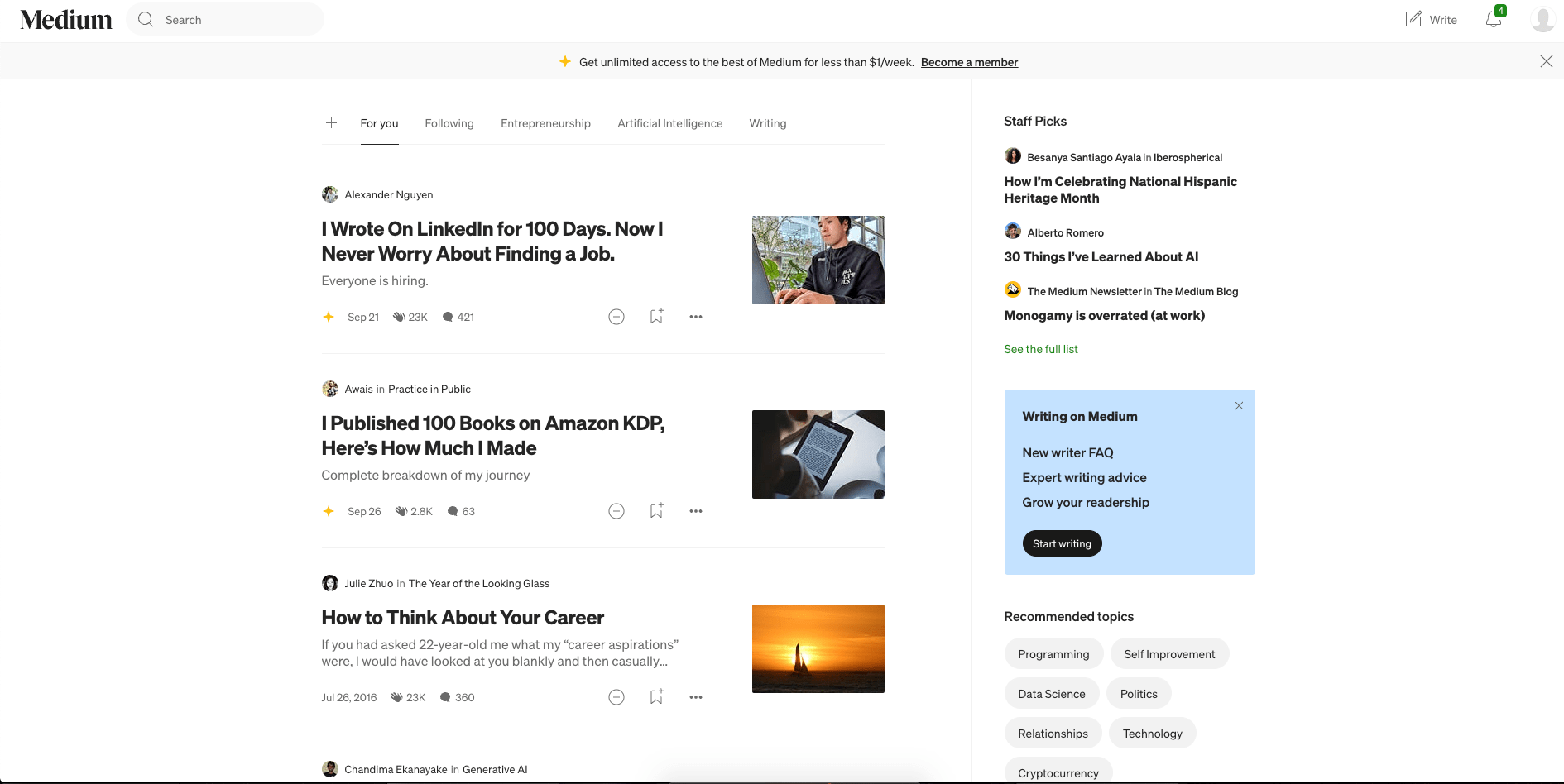Open the sunset sailboat thumbnail image
Image resolution: width=1564 pixels, height=784 pixels.
tap(818, 648)
